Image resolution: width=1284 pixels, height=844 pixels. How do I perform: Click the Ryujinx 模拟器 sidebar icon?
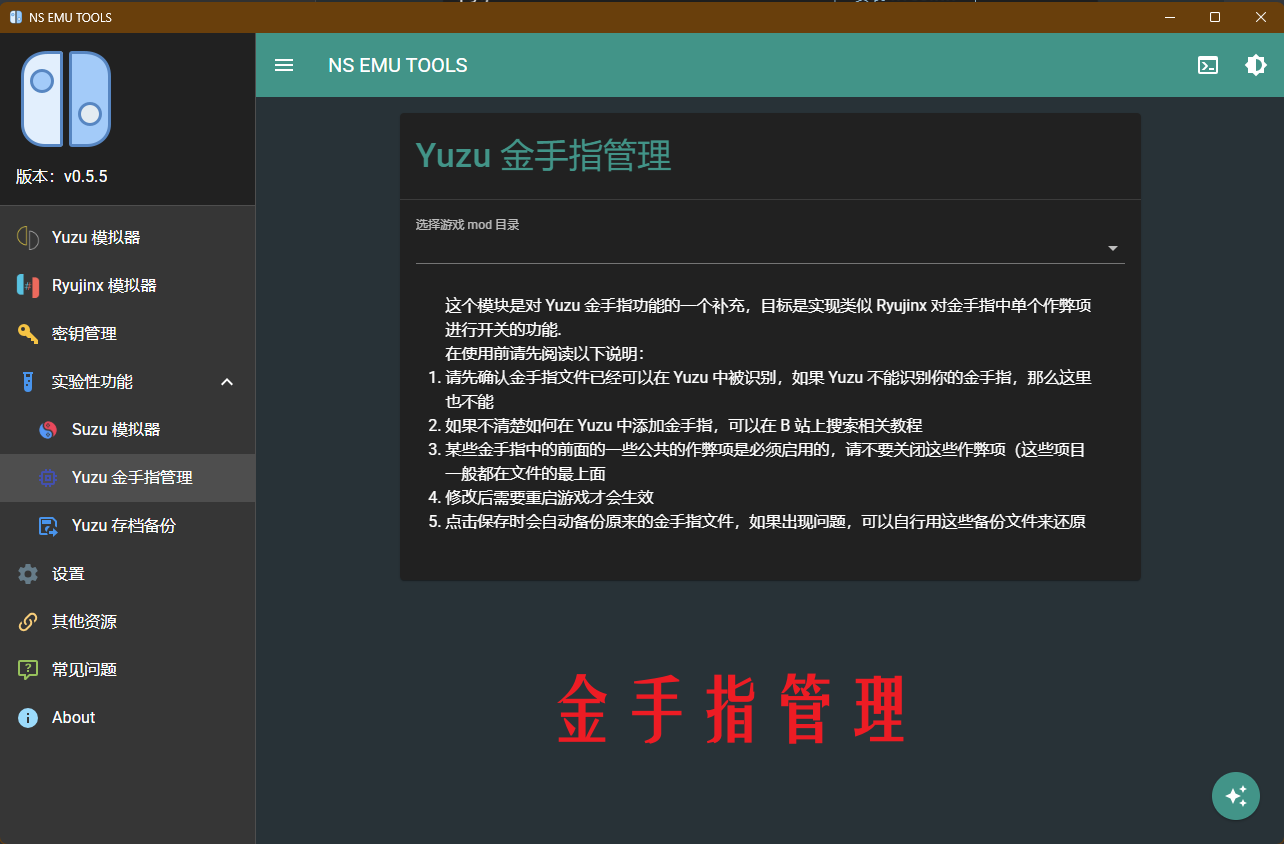[x=28, y=286]
